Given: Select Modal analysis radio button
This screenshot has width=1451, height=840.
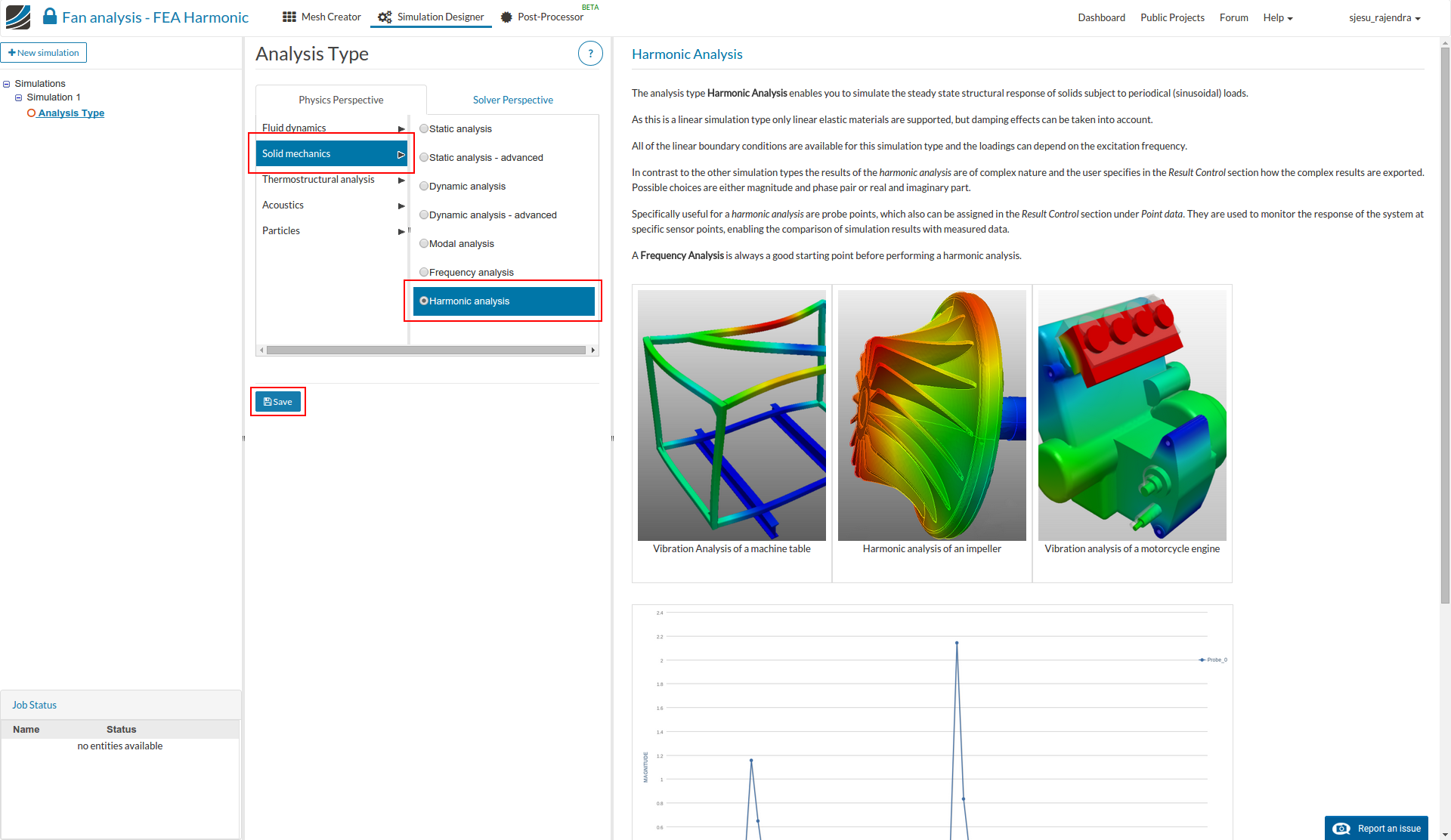Looking at the screenshot, I should [424, 243].
